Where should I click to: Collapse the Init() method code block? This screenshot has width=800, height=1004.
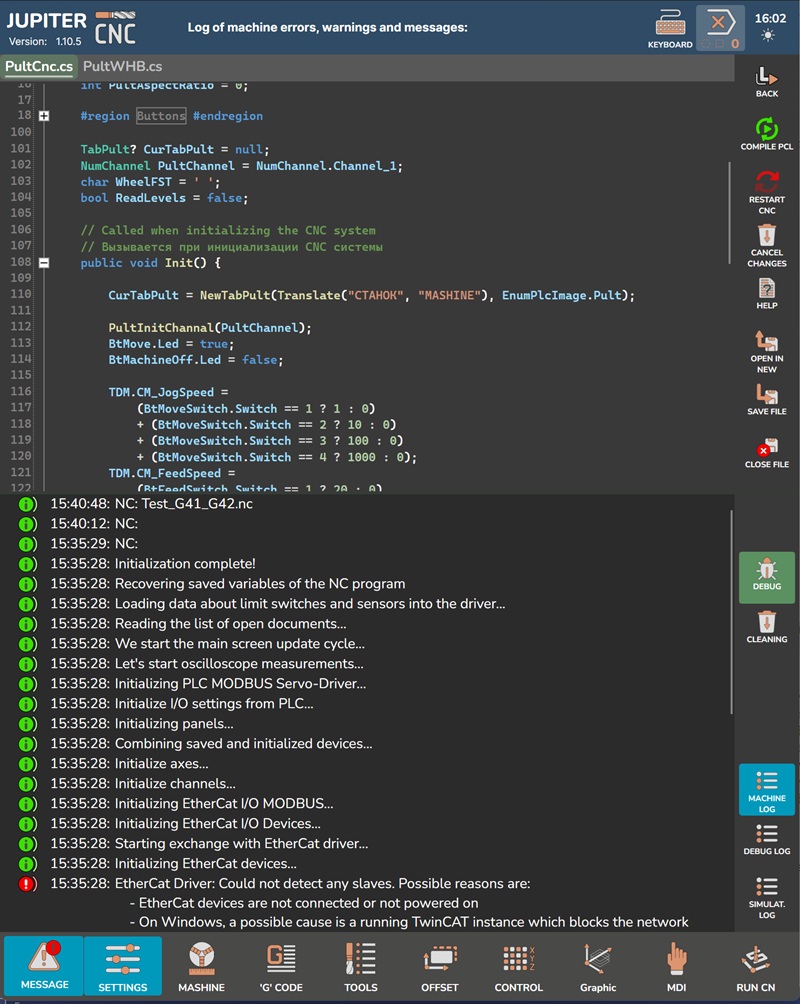(44, 263)
